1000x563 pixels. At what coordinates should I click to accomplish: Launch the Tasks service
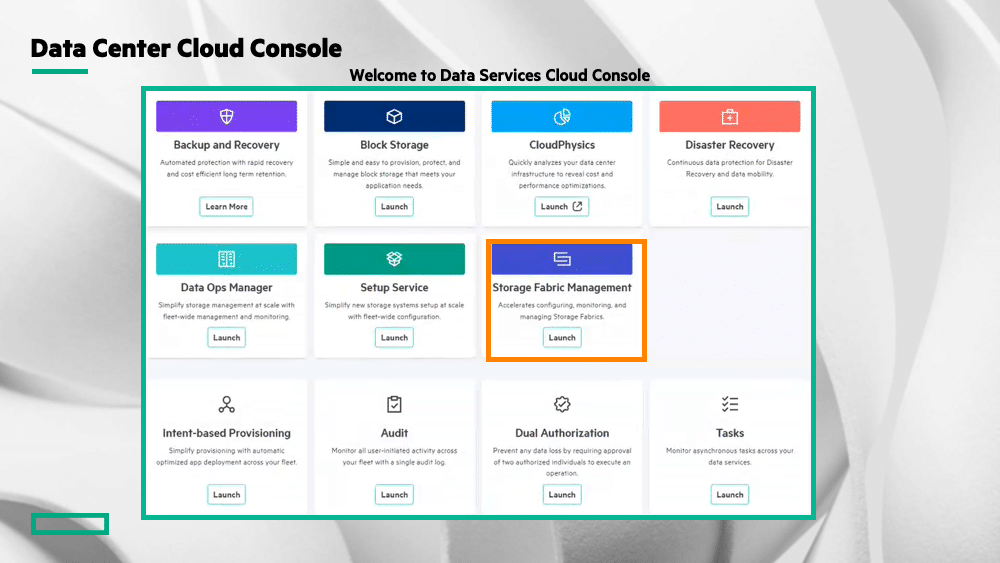(730, 494)
